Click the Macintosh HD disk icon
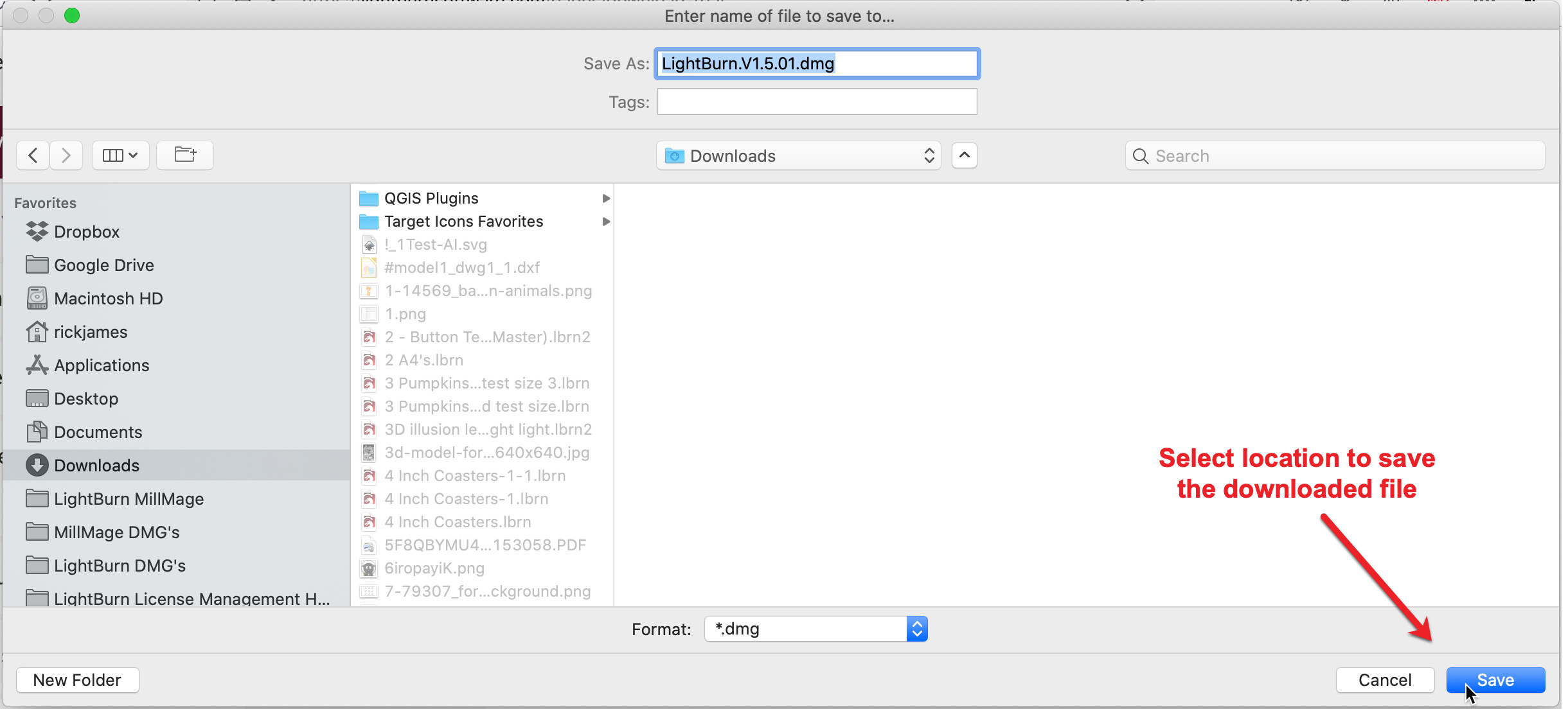Image resolution: width=1568 pixels, height=709 pixels. [x=37, y=298]
